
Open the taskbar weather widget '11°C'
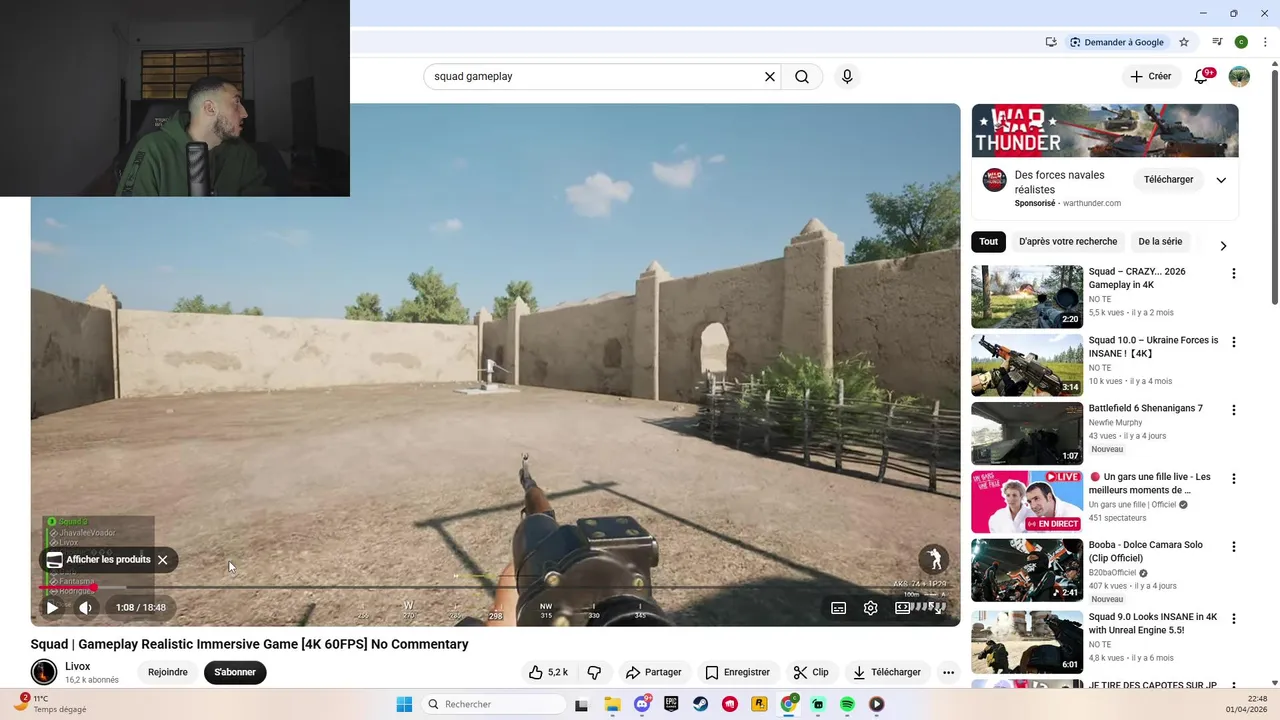point(50,704)
